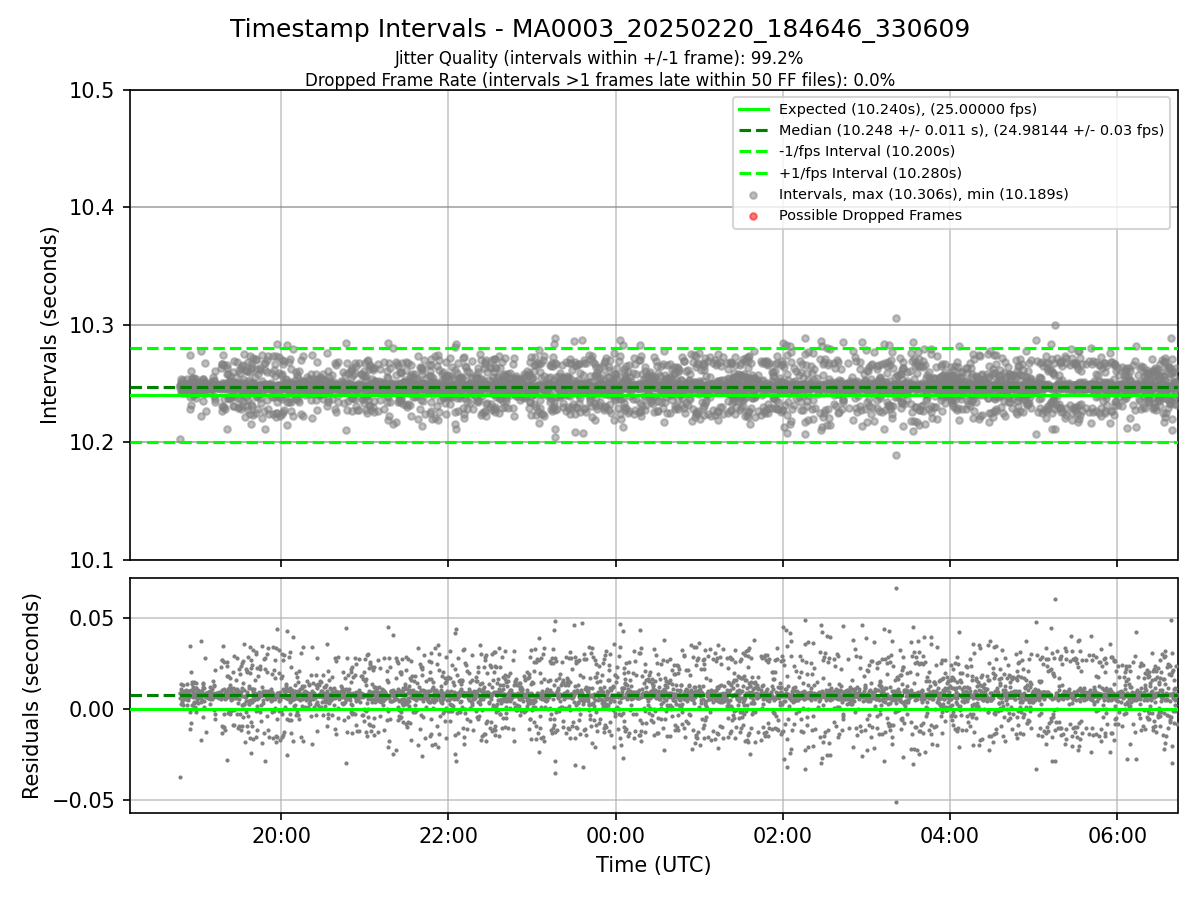Click the "Time (UTC)" x-axis label

(x=653, y=864)
